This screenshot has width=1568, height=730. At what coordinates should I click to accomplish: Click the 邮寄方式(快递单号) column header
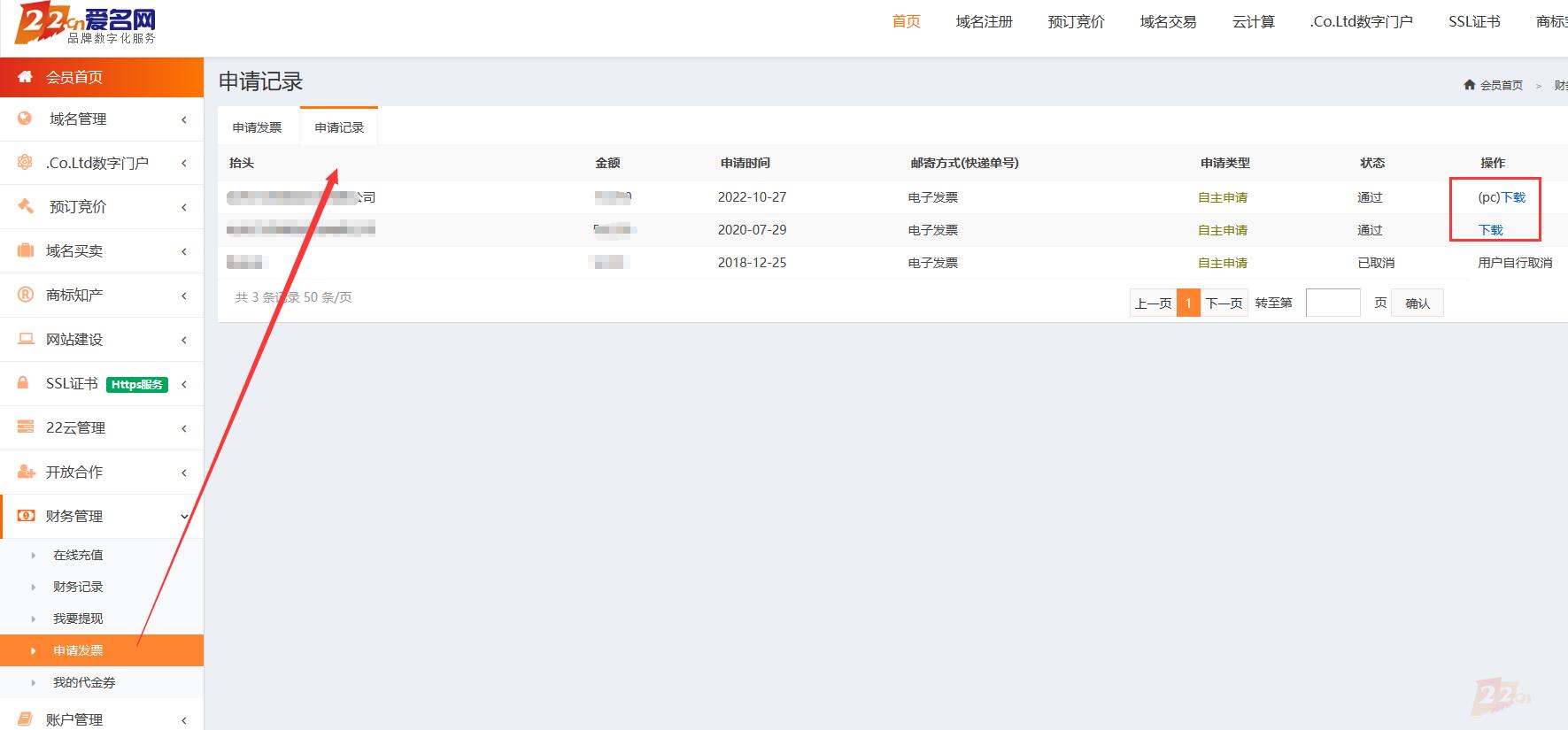(x=964, y=163)
